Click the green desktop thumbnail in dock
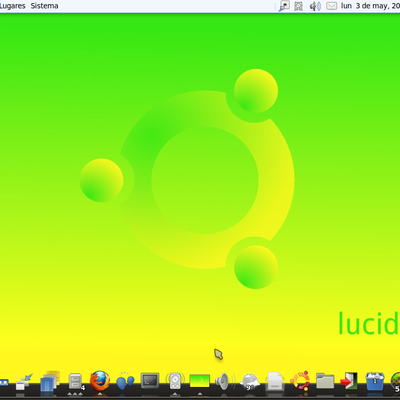The image size is (400, 400). (200, 381)
